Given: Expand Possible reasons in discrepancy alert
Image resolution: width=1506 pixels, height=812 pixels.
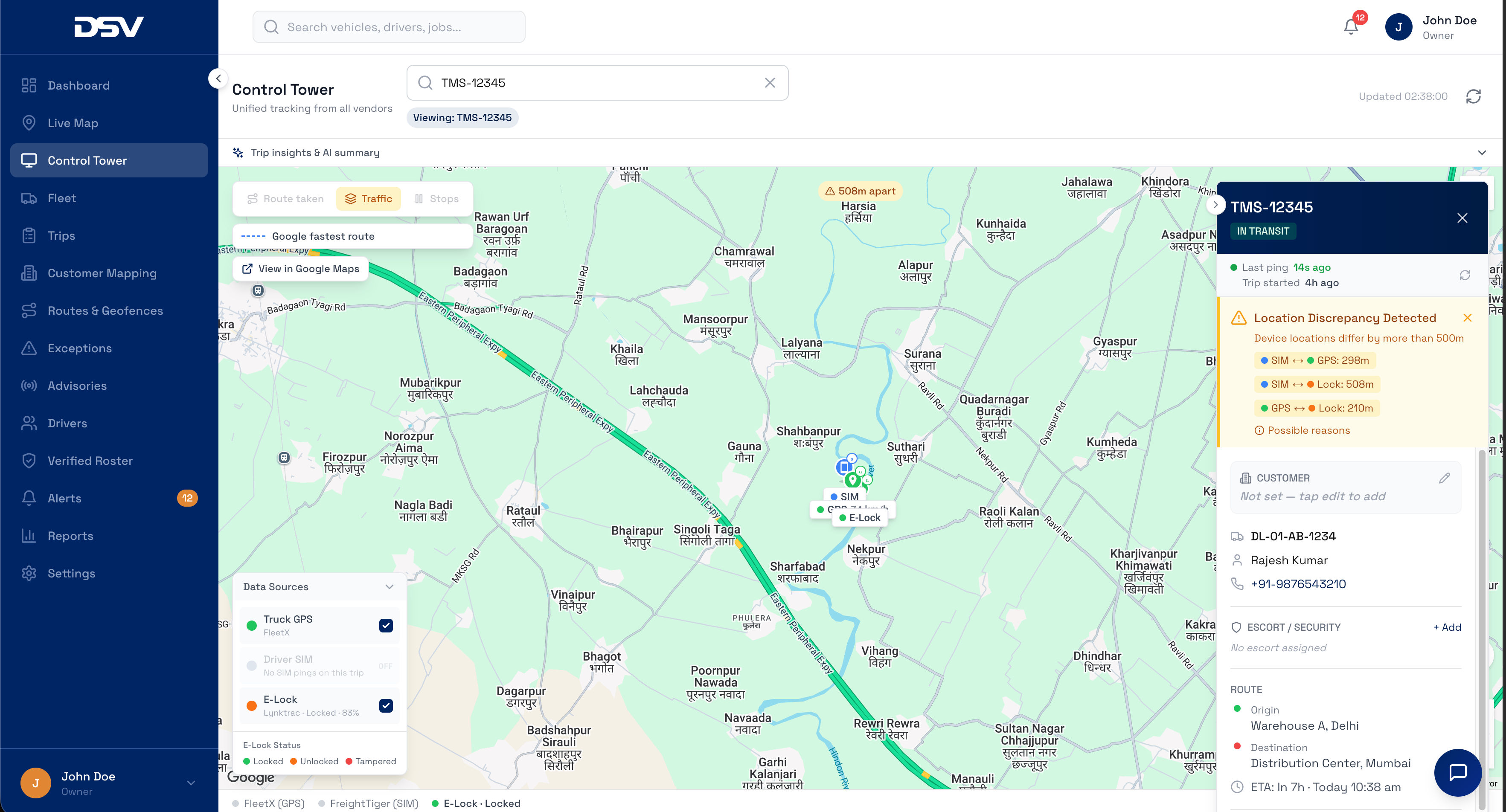Looking at the screenshot, I should 1302,430.
